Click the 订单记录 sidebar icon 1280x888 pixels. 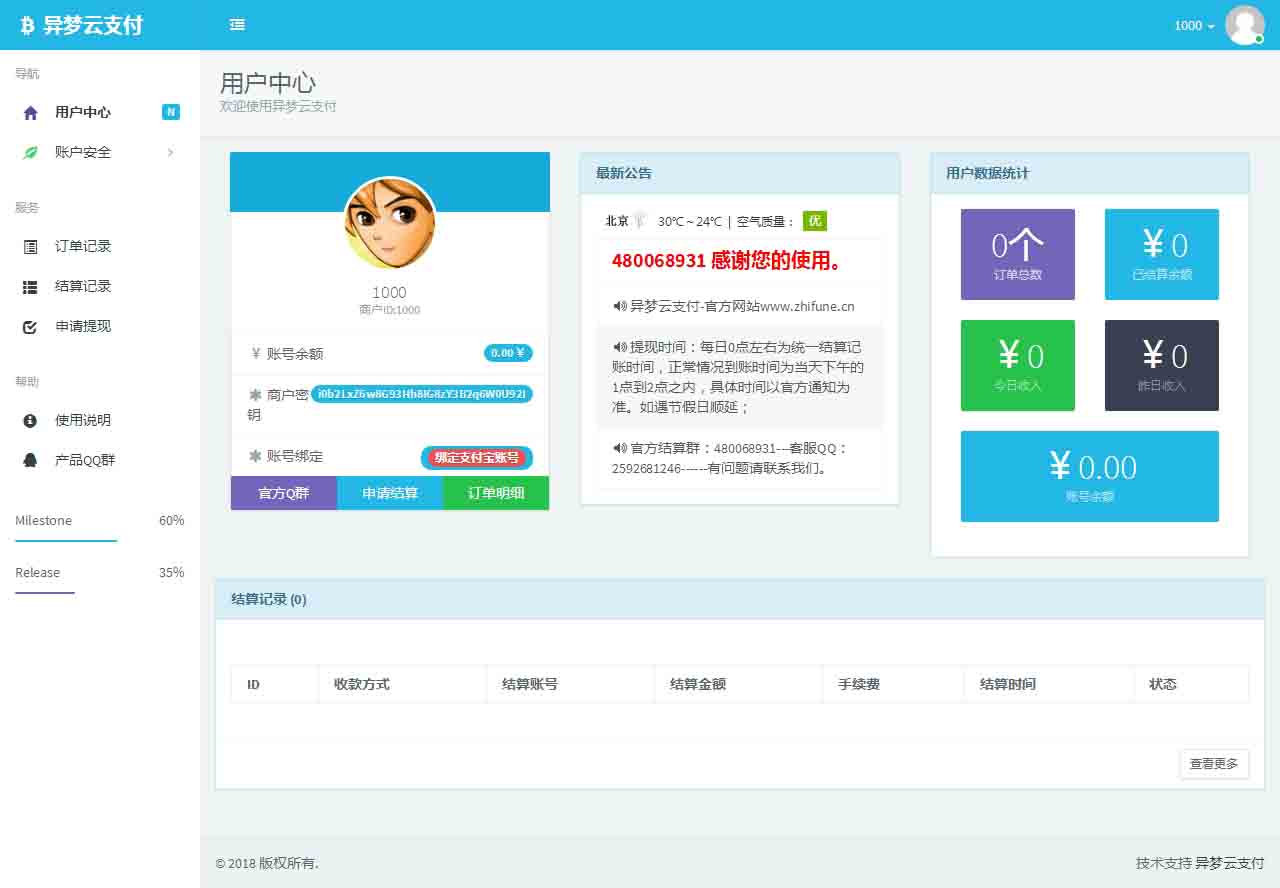[x=30, y=247]
